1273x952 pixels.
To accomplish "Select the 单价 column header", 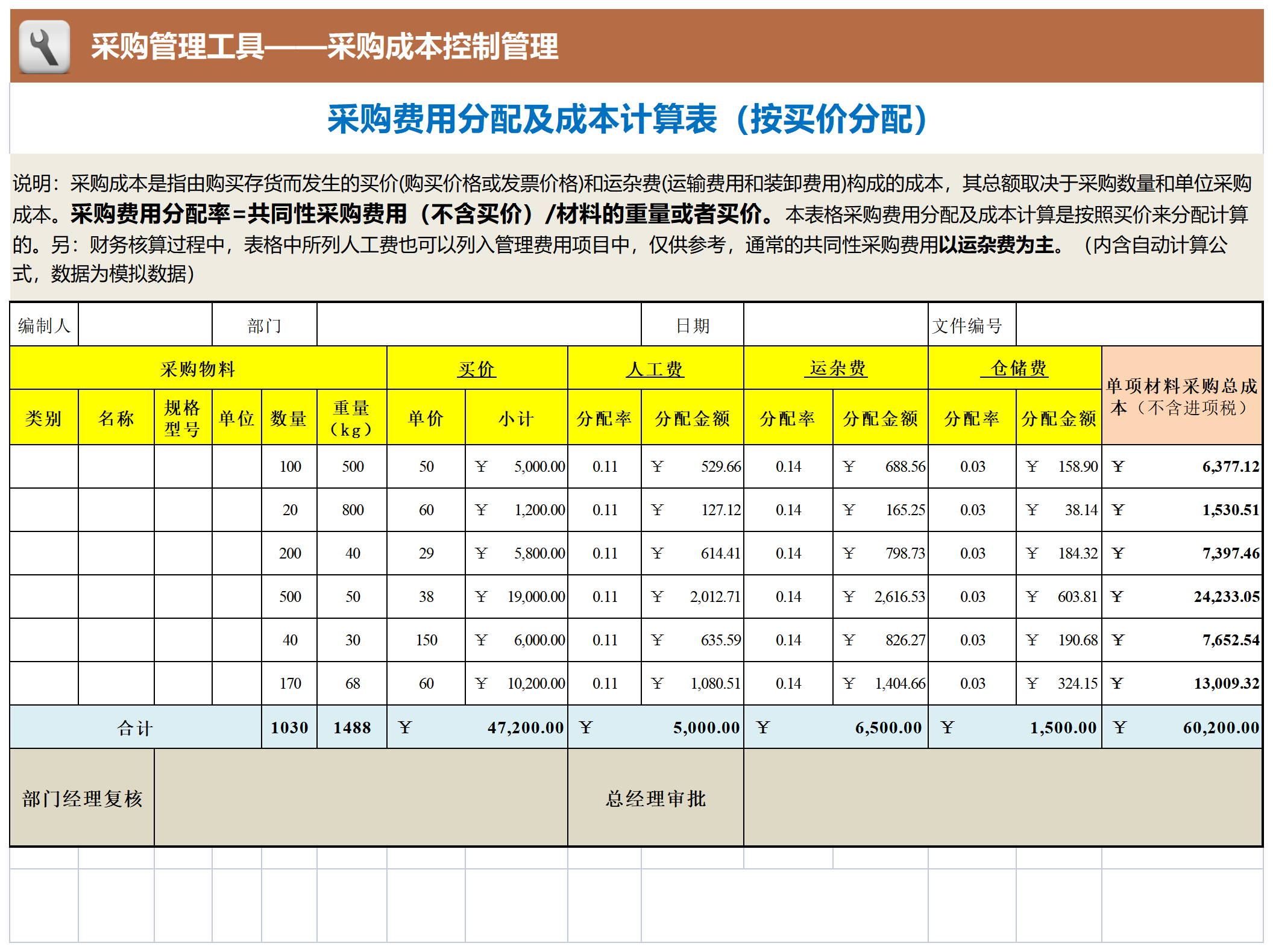I will tap(426, 418).
